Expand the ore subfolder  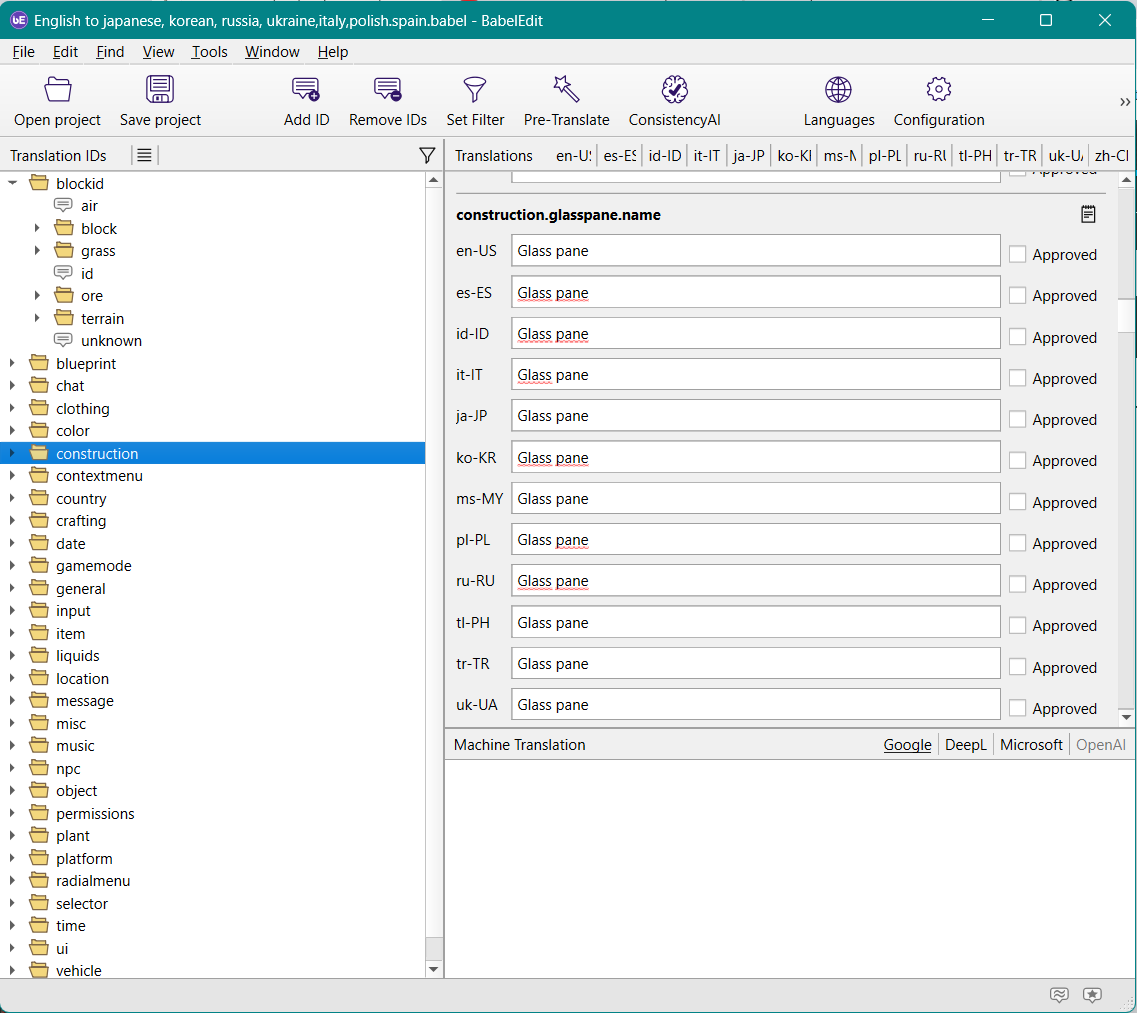point(38,296)
